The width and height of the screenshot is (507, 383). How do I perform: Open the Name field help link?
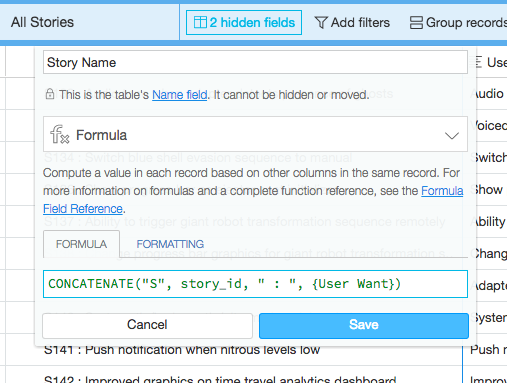(x=179, y=95)
